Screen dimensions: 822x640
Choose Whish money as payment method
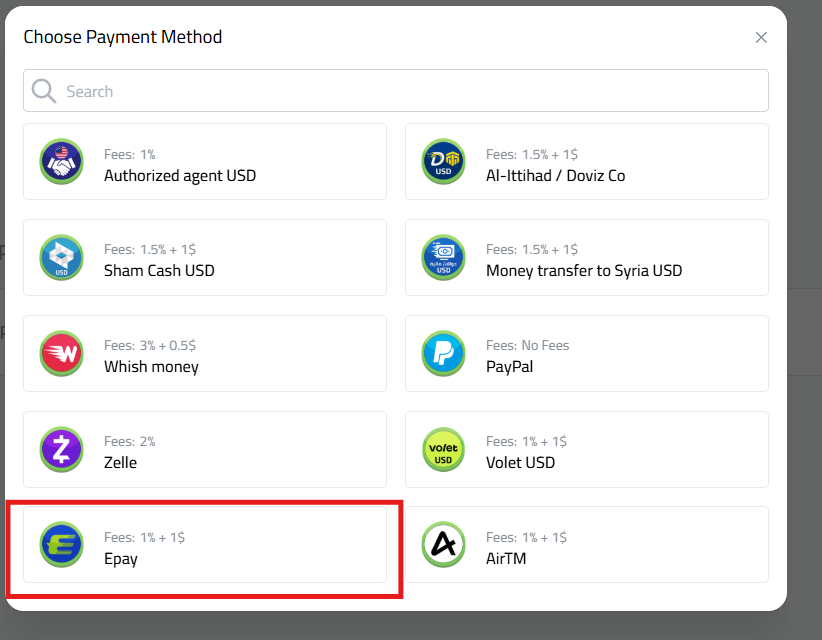(x=205, y=353)
